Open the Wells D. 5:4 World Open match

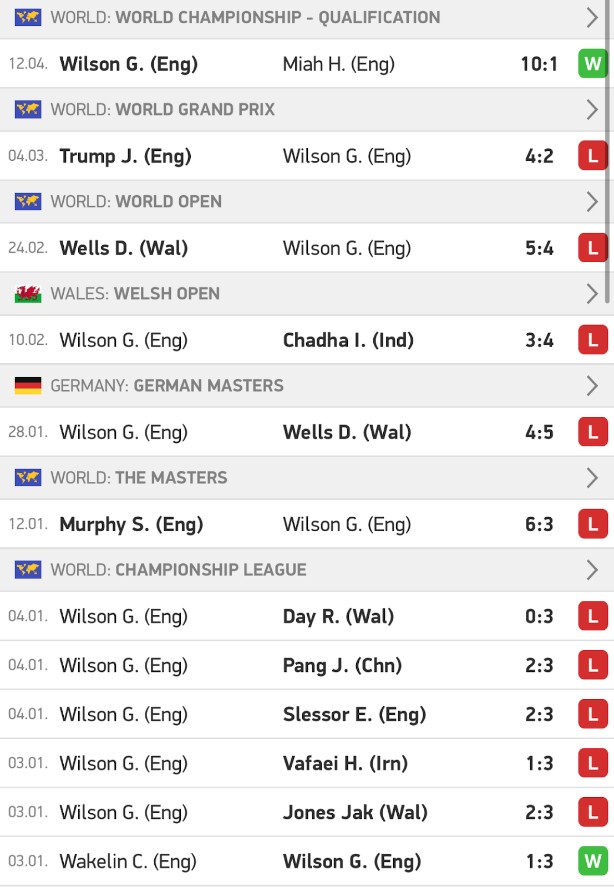click(307, 248)
